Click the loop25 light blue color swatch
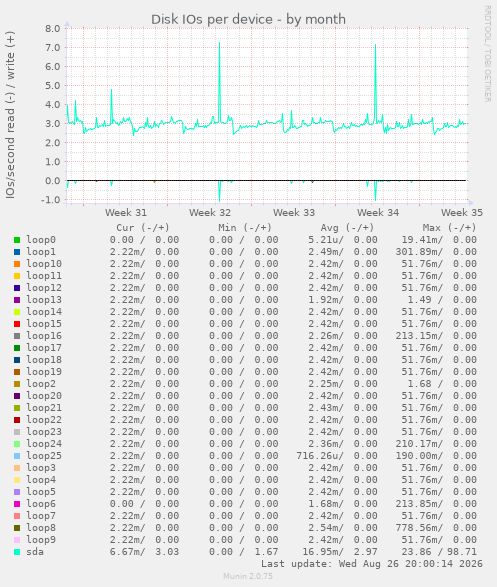 17,456
